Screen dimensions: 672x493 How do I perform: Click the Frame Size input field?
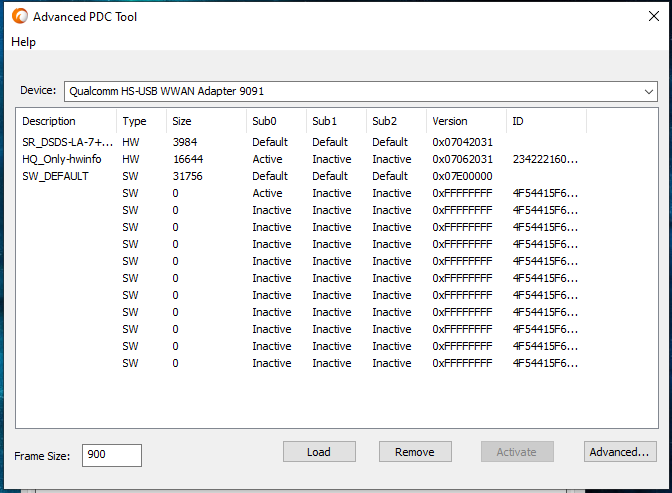111,455
